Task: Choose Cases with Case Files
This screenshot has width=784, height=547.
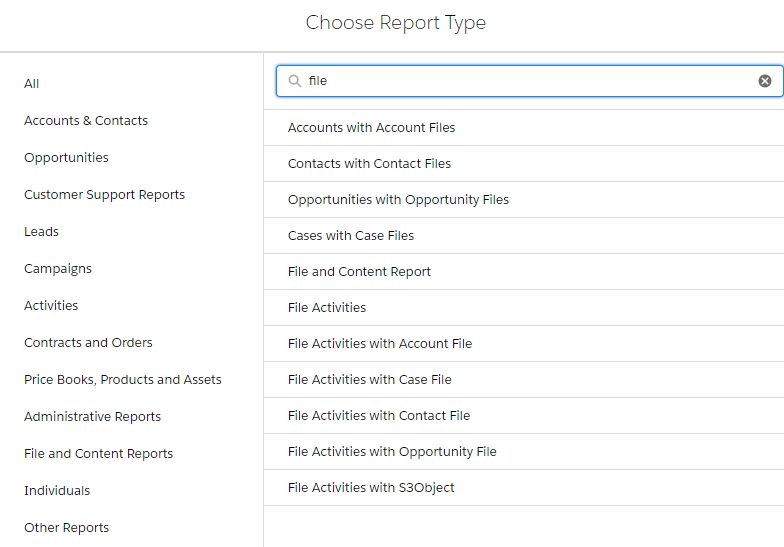Action: (x=350, y=236)
